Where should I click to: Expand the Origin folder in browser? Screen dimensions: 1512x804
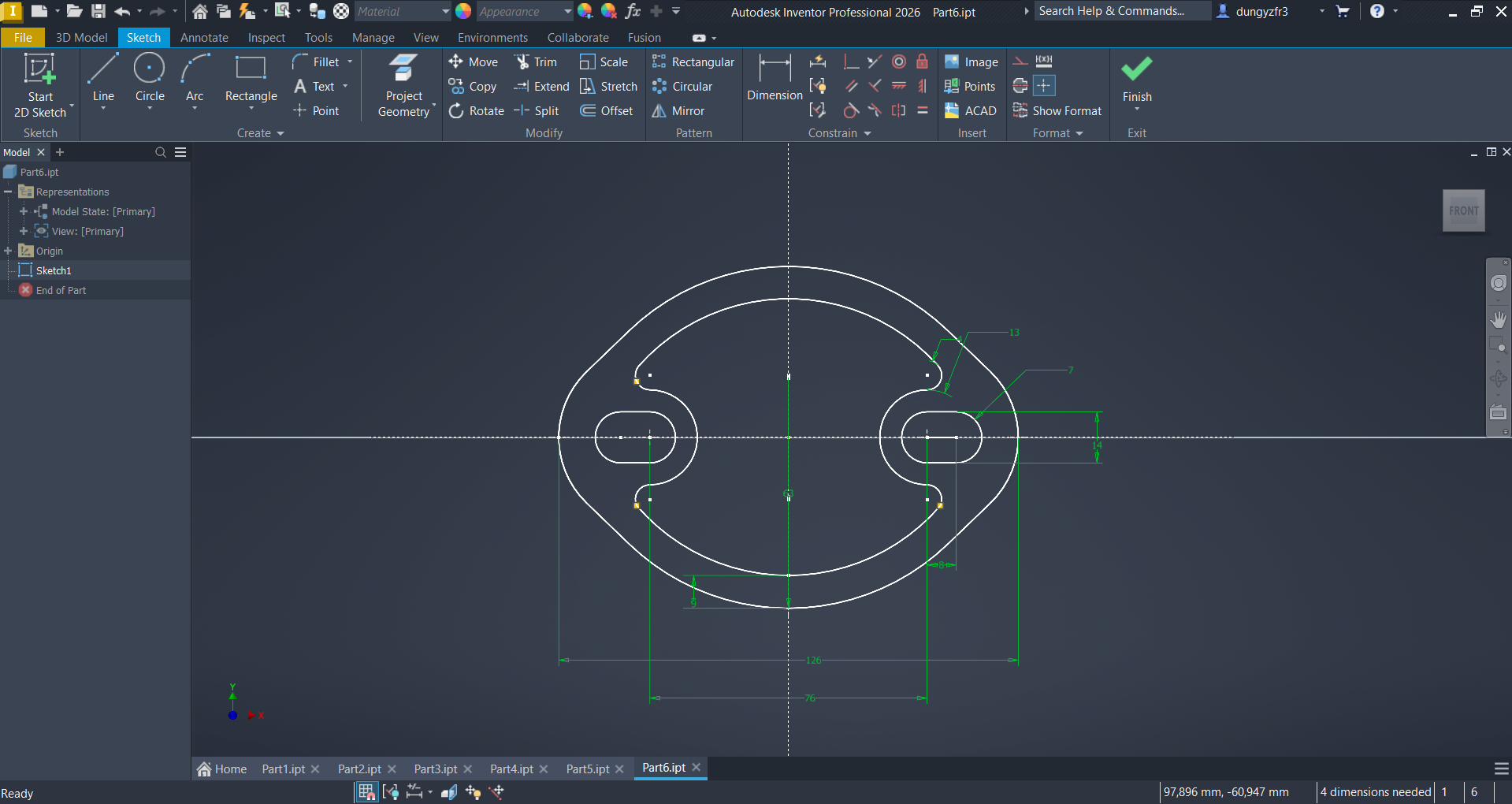(8, 251)
